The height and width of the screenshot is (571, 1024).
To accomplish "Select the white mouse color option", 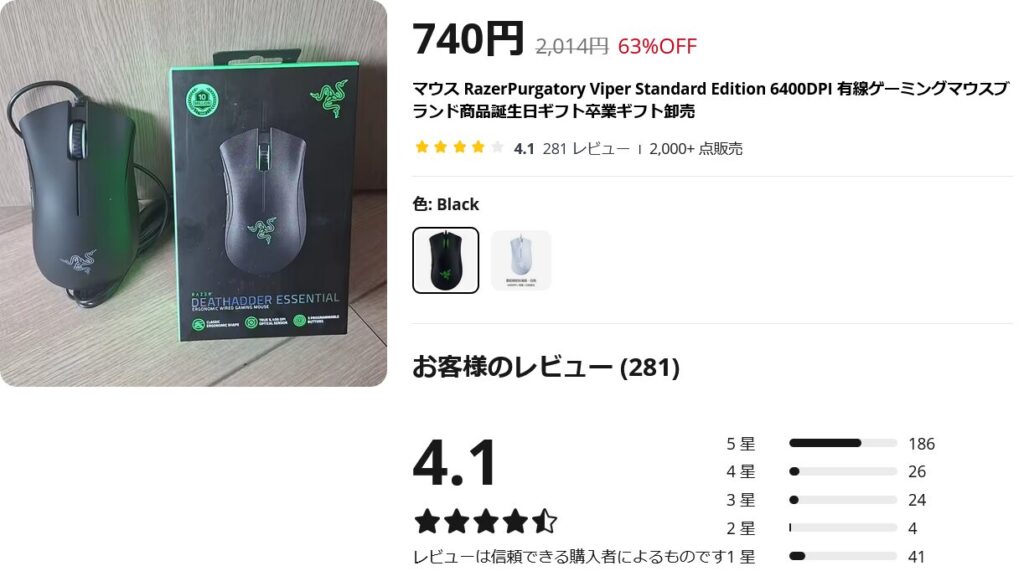I will pos(520,260).
